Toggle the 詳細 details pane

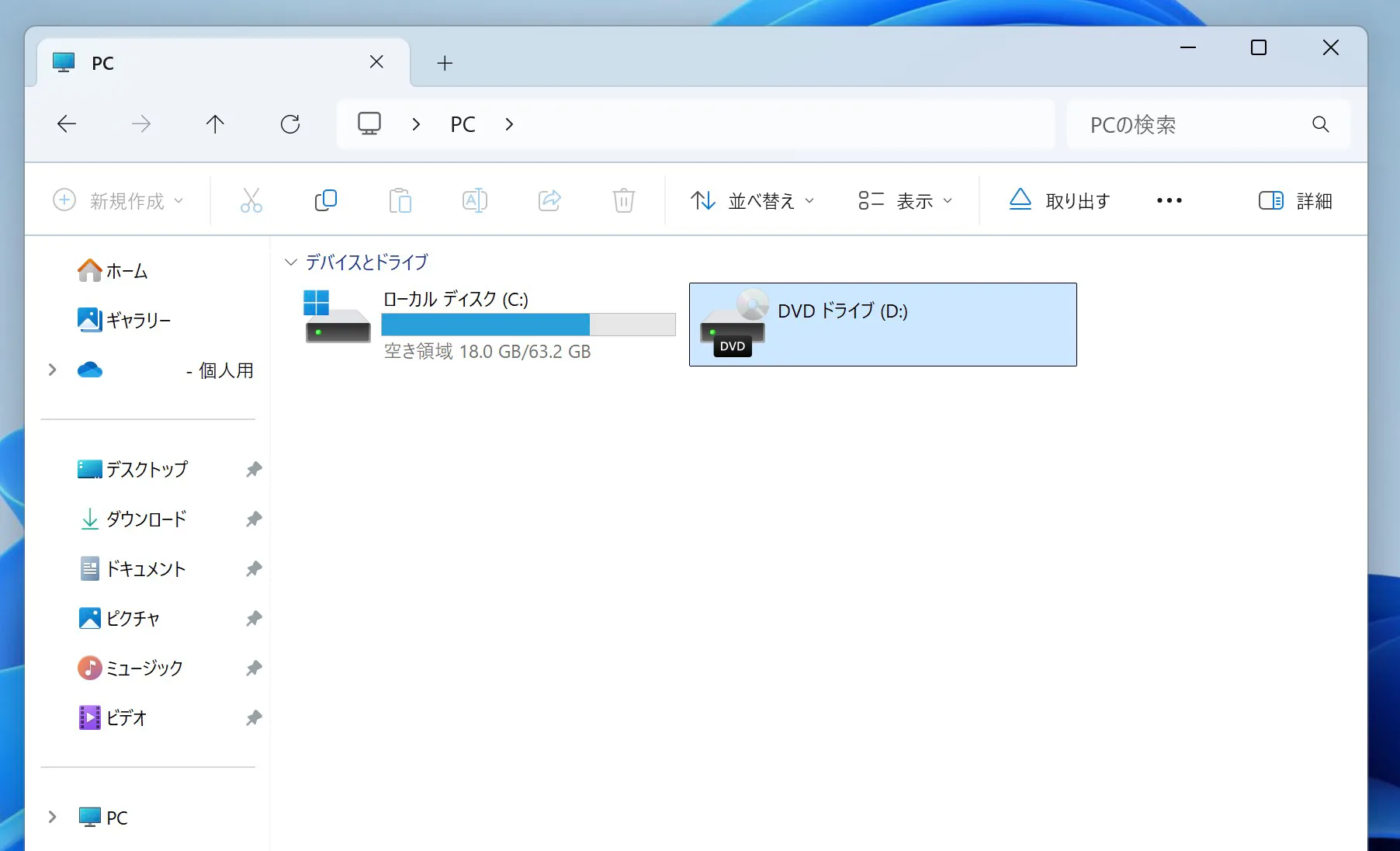pyautogui.click(x=1294, y=201)
